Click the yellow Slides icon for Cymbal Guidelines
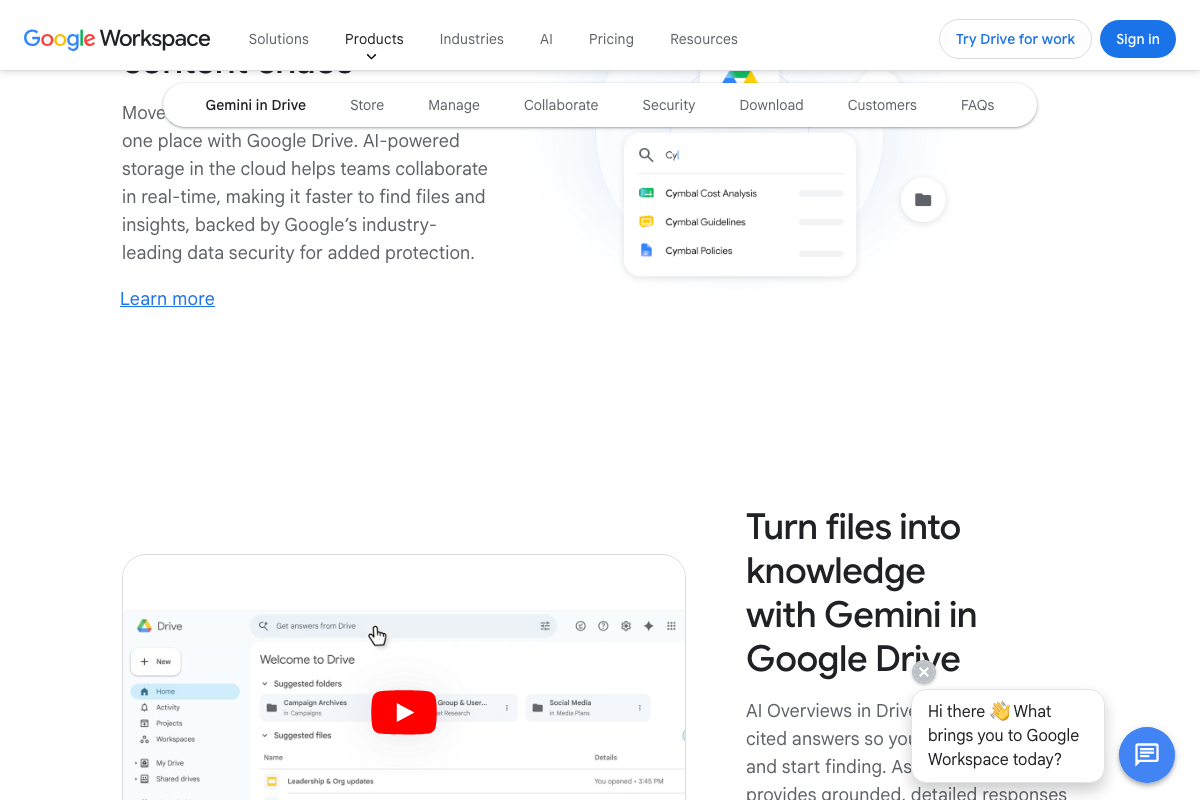The image size is (1200, 800). pyautogui.click(x=646, y=222)
